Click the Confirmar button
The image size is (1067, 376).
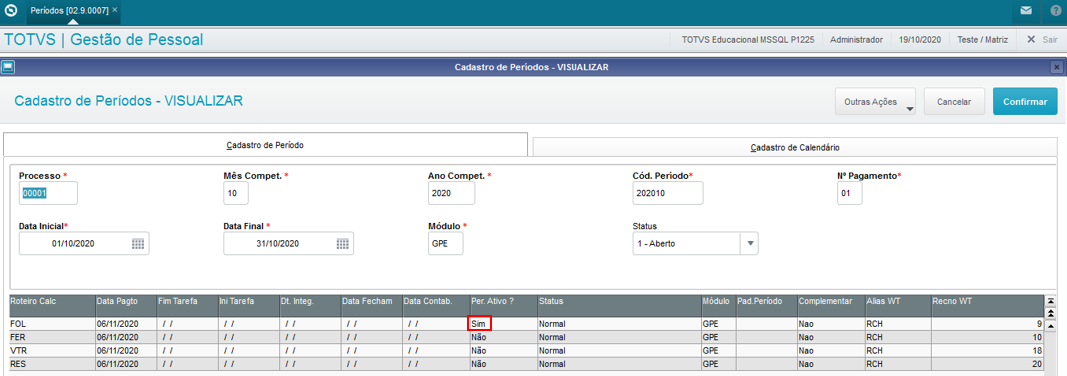(x=1025, y=101)
